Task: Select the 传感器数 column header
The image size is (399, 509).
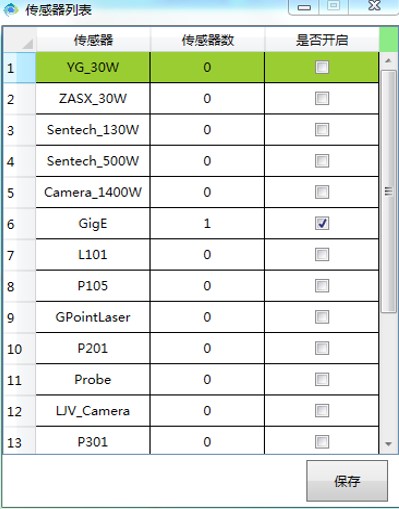Action: (207, 40)
